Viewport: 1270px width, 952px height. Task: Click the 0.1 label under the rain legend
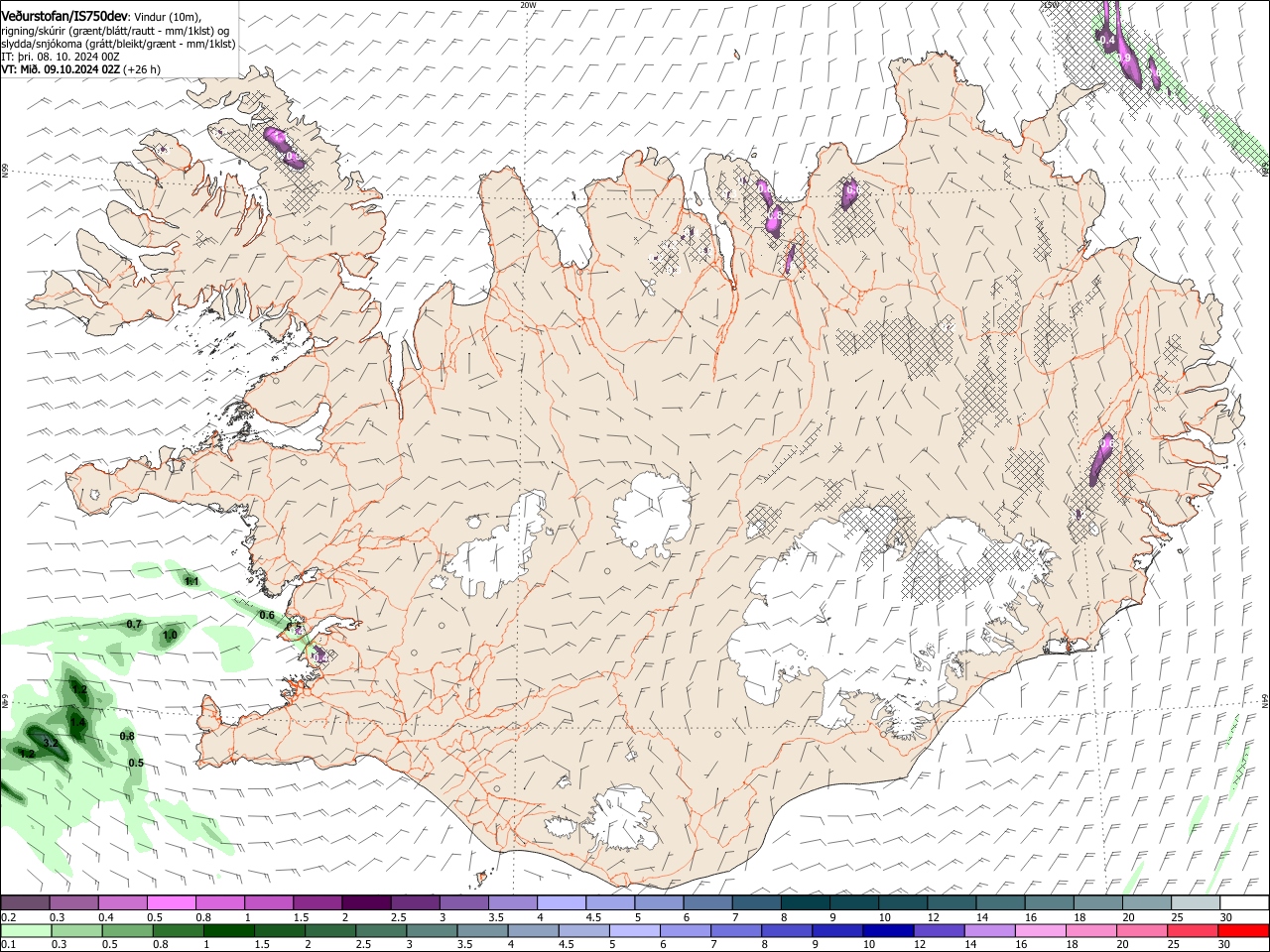tap(8, 945)
